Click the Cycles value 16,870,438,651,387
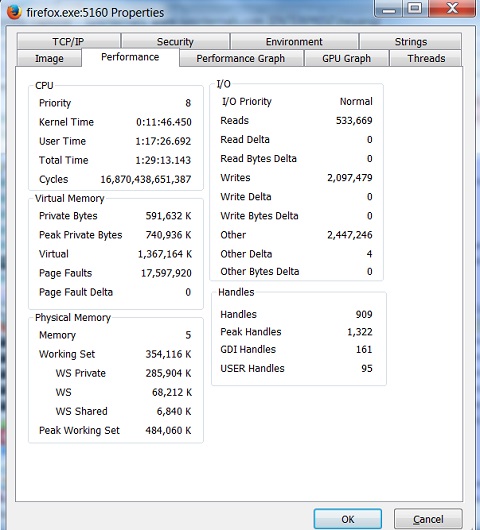Image resolution: width=480 pixels, height=530 pixels. pyautogui.click(x=146, y=179)
